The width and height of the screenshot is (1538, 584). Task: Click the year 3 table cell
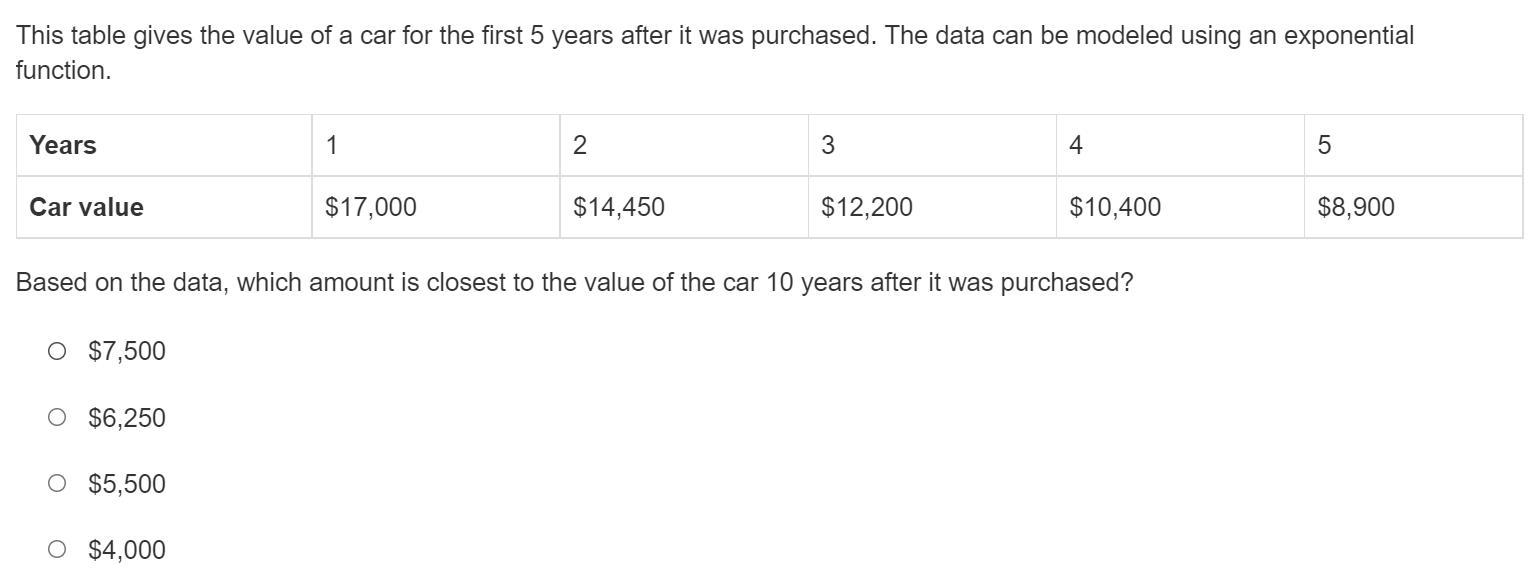[931, 146]
